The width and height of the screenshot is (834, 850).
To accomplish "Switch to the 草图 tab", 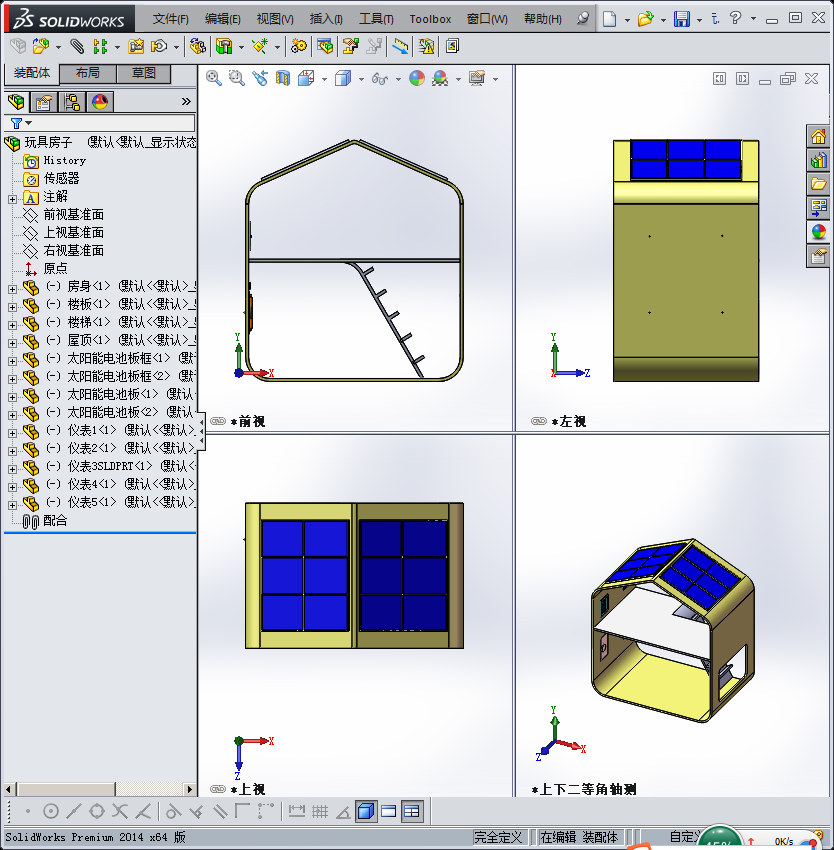I will click(144, 73).
